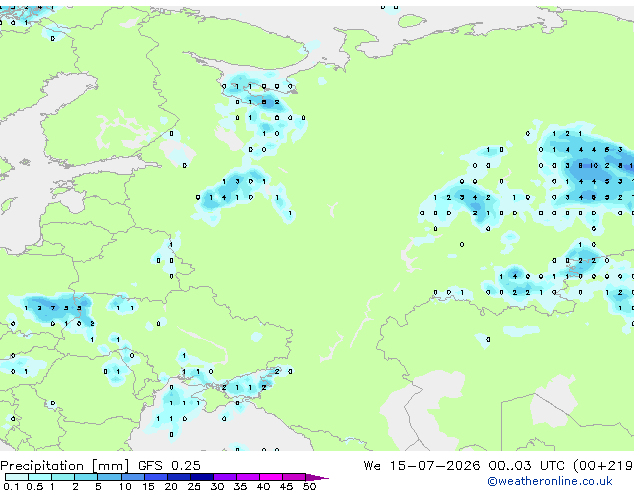
Task: Click the 'Precipitation [mm]' title text
Action: tap(65, 466)
